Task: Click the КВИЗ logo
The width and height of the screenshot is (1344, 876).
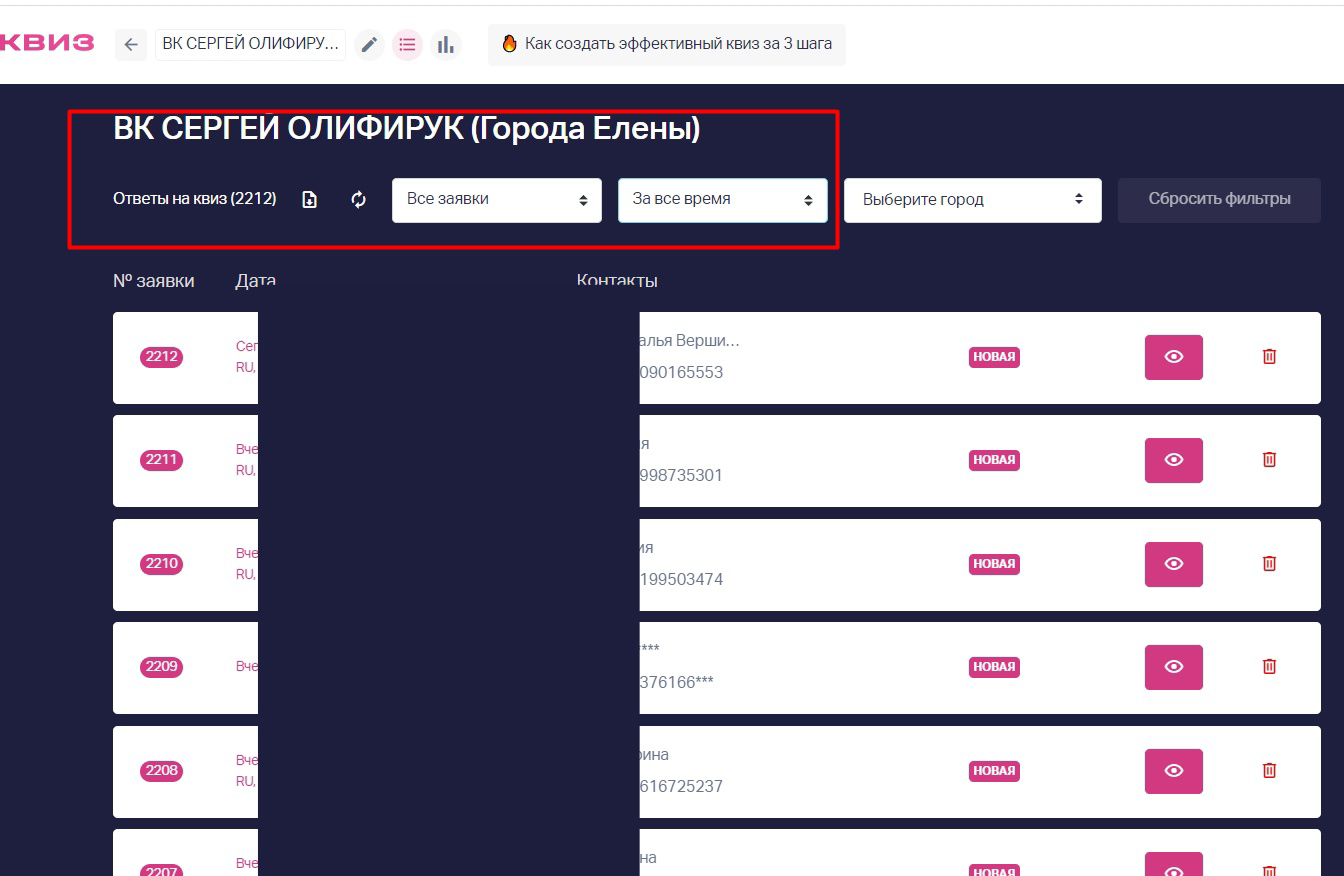Action: (46, 43)
